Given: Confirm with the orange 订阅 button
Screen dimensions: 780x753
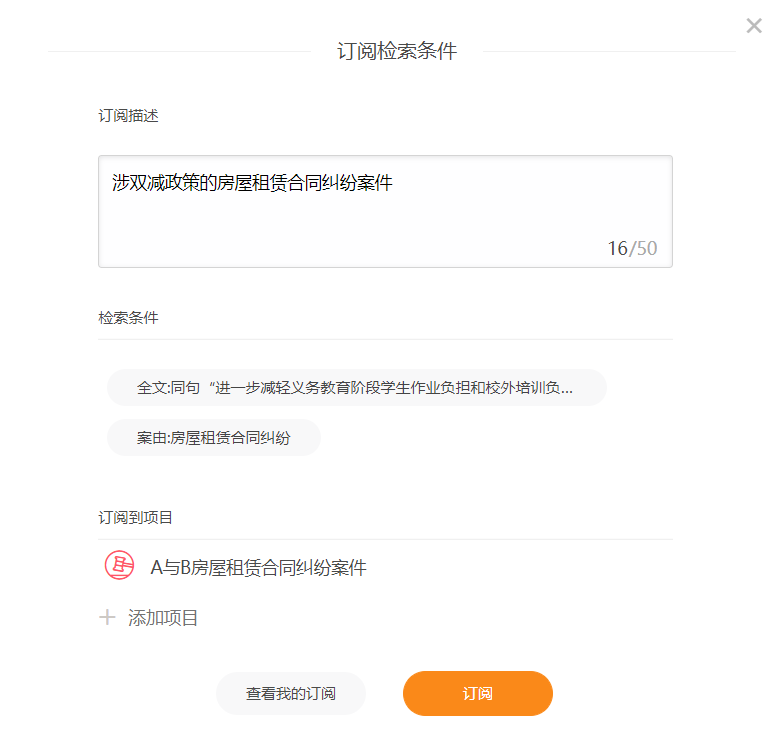Looking at the screenshot, I should [478, 693].
